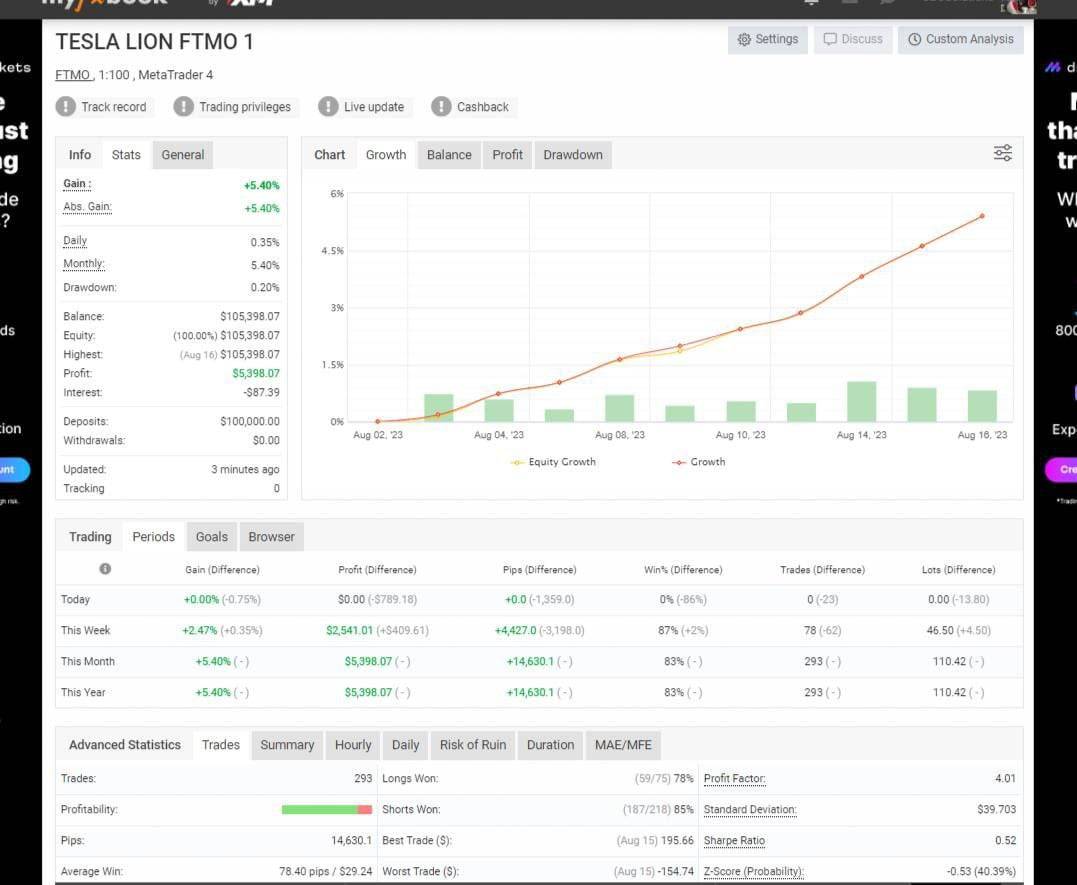
Task: Follow the FTMO broker link
Action: (x=73, y=75)
